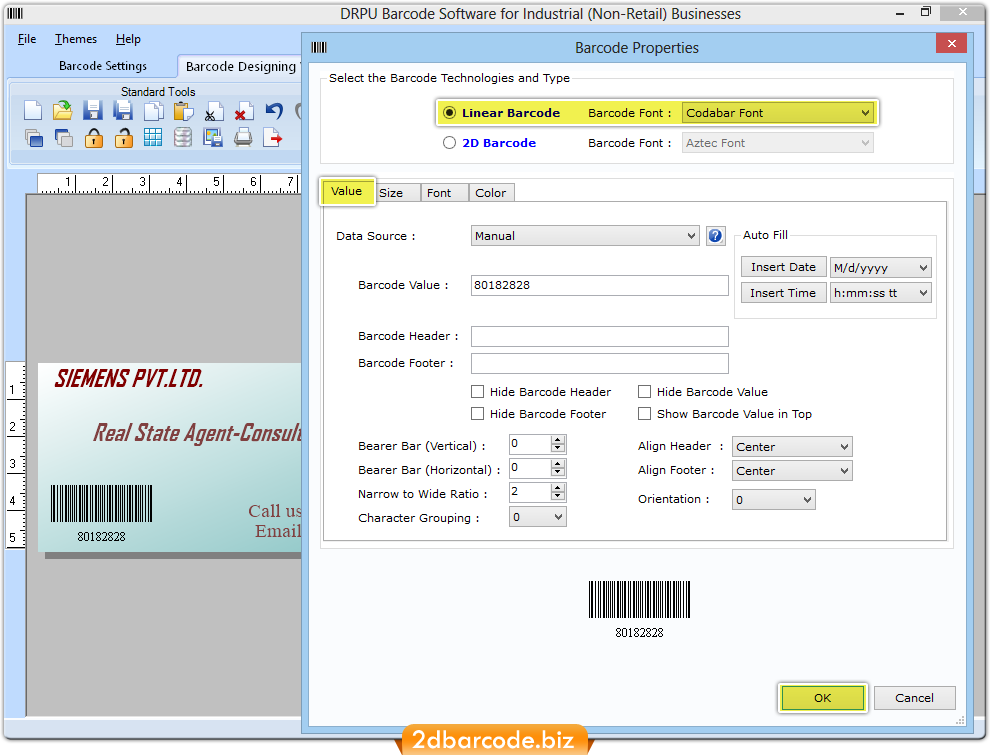Click the OK button

tap(822, 698)
